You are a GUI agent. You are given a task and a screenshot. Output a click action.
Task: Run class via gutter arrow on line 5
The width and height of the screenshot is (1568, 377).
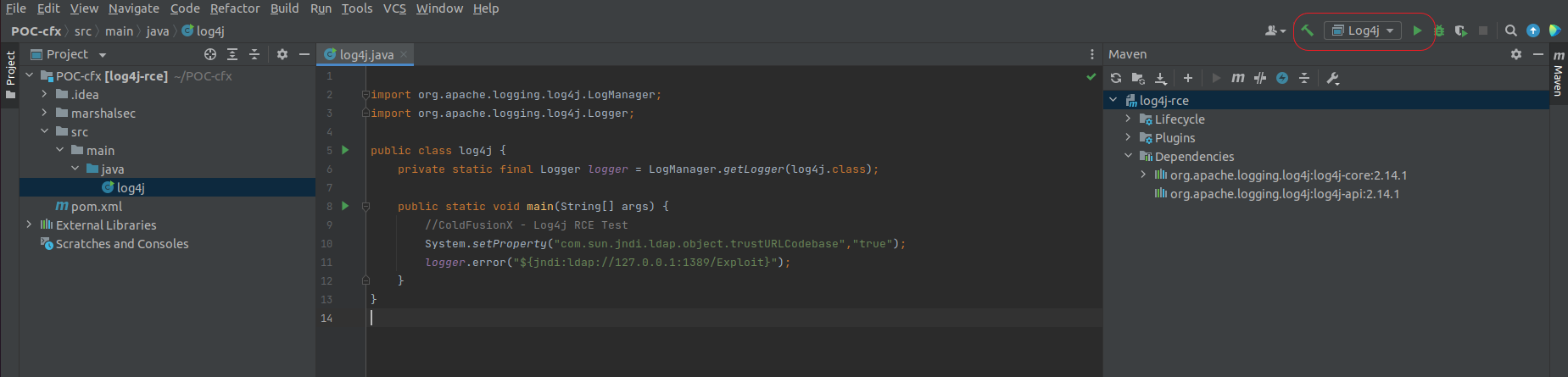(x=345, y=150)
